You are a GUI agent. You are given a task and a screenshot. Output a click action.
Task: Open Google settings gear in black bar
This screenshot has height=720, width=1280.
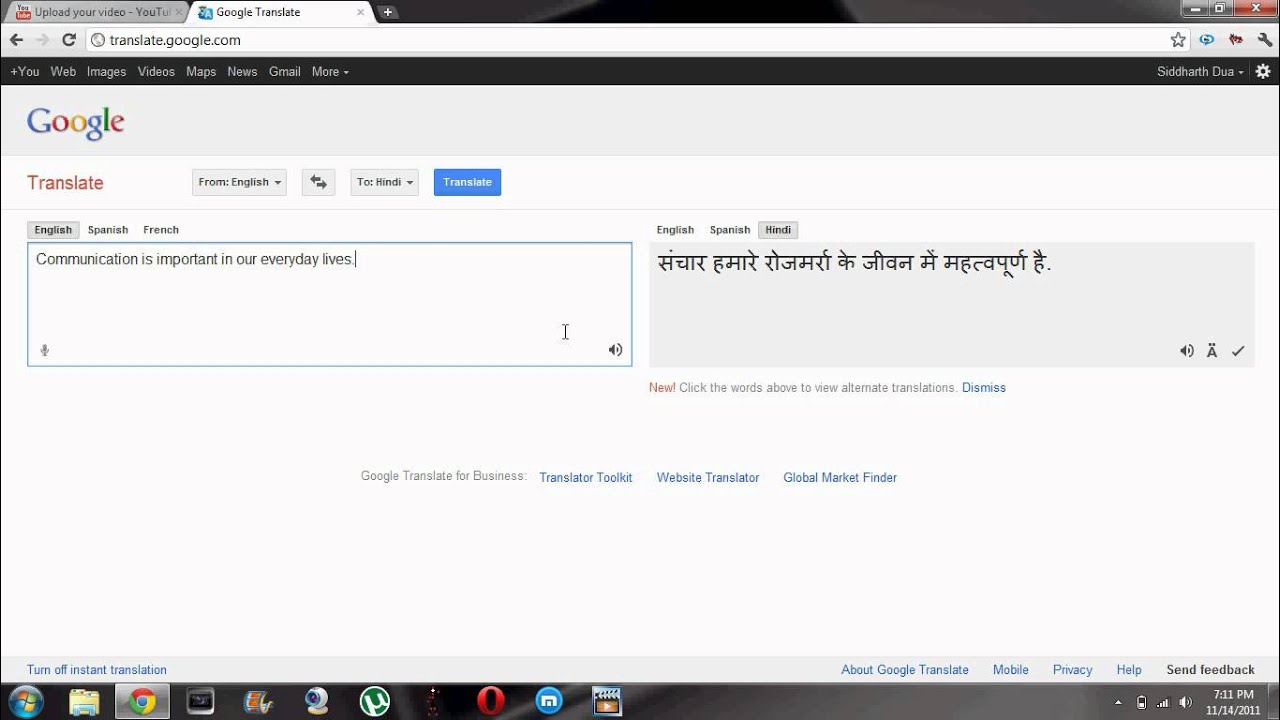pos(1263,72)
